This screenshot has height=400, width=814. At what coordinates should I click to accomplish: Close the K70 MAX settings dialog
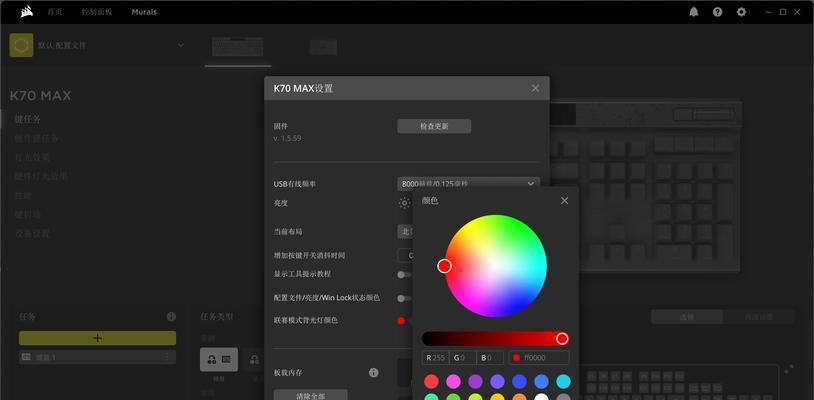click(535, 88)
